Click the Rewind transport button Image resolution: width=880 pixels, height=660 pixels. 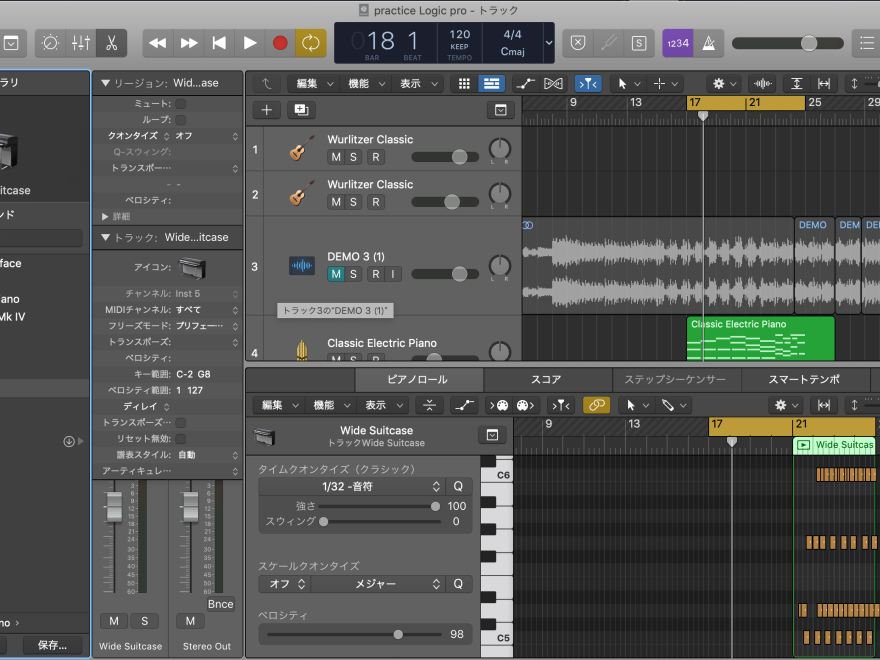[x=158, y=43]
